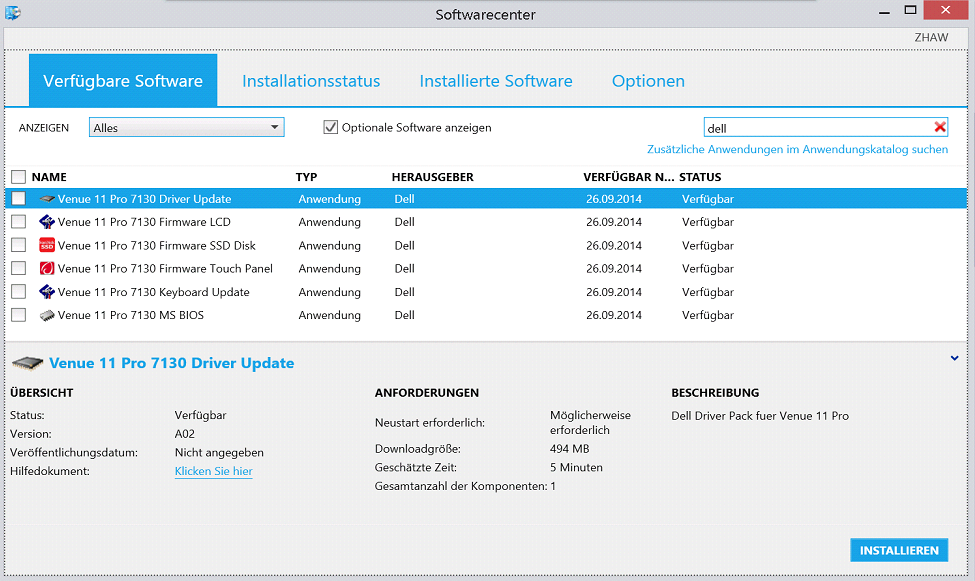The height and width of the screenshot is (581, 975).
Task: Click the details title 'Venue 11 Pro 7130 Driver Update'
Action: 172,363
